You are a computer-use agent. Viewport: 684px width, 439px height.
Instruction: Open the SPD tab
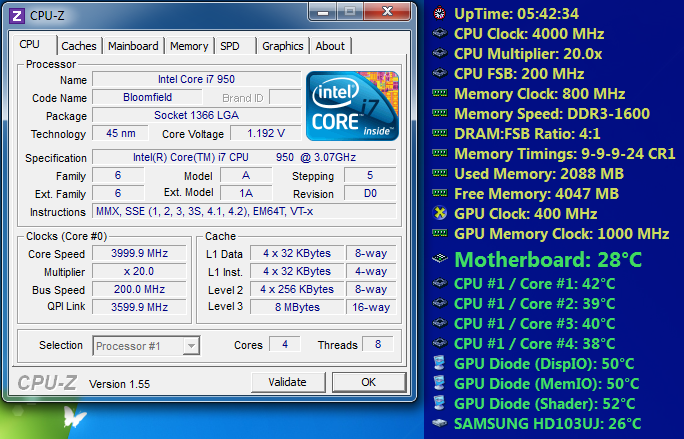(234, 46)
